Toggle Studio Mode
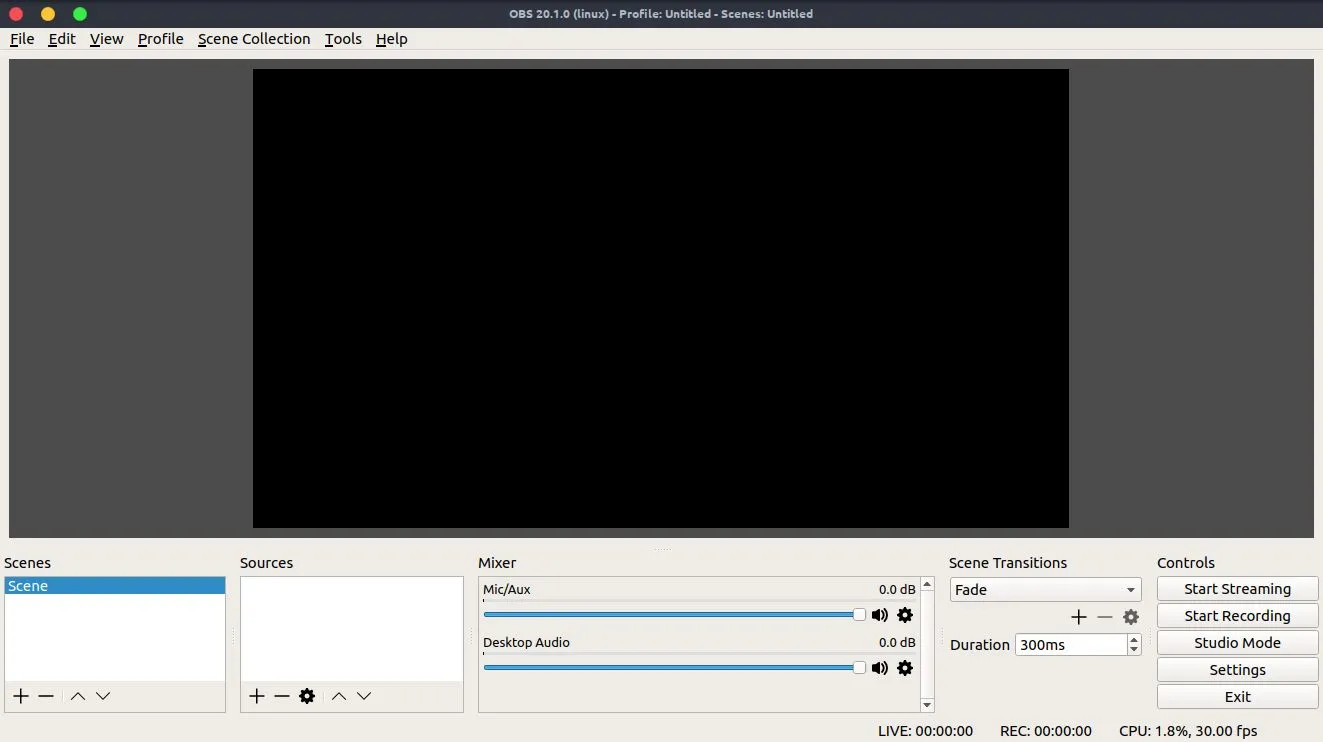 click(1237, 642)
